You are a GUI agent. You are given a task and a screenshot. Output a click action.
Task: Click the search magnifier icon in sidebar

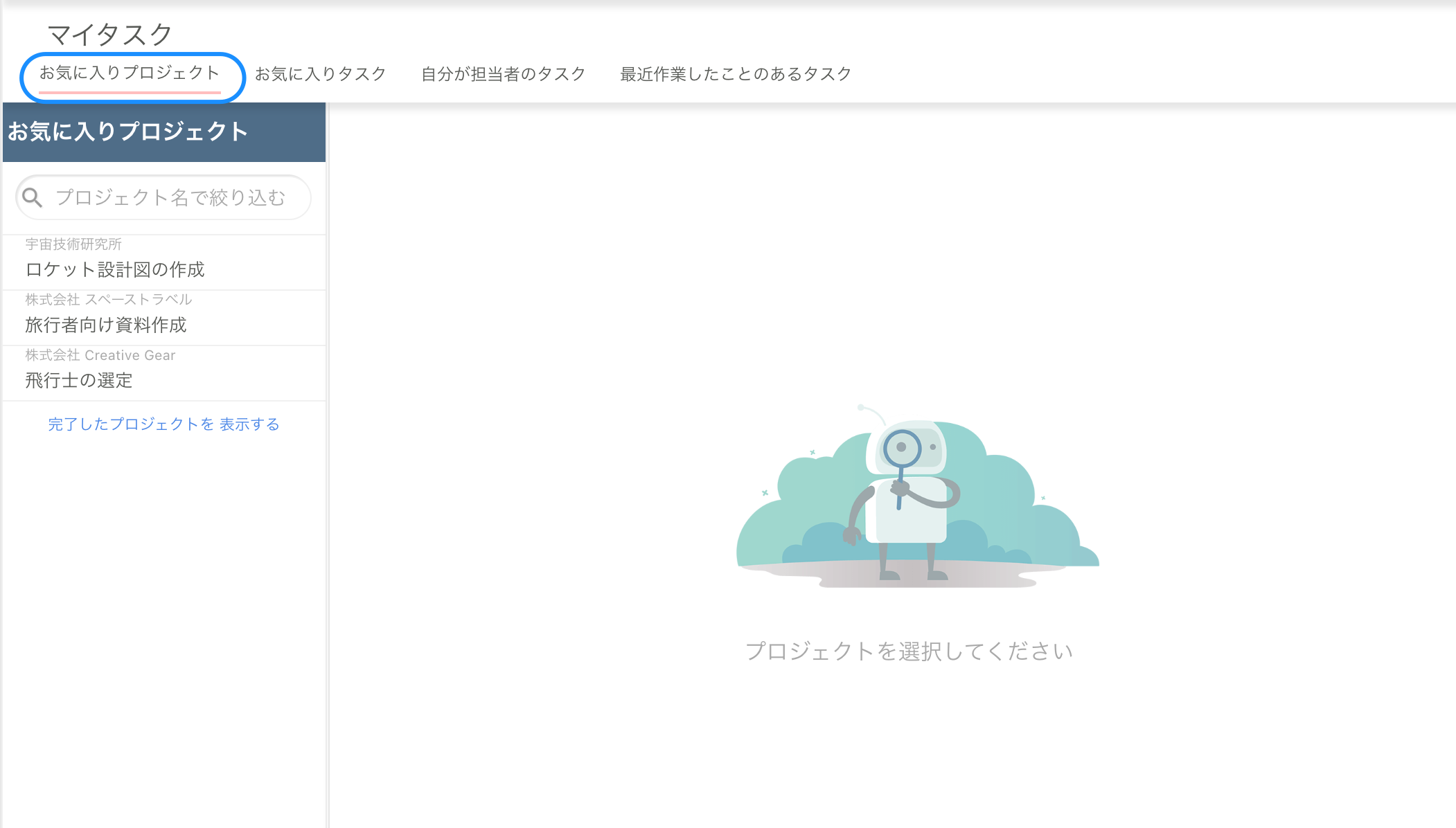(x=33, y=197)
